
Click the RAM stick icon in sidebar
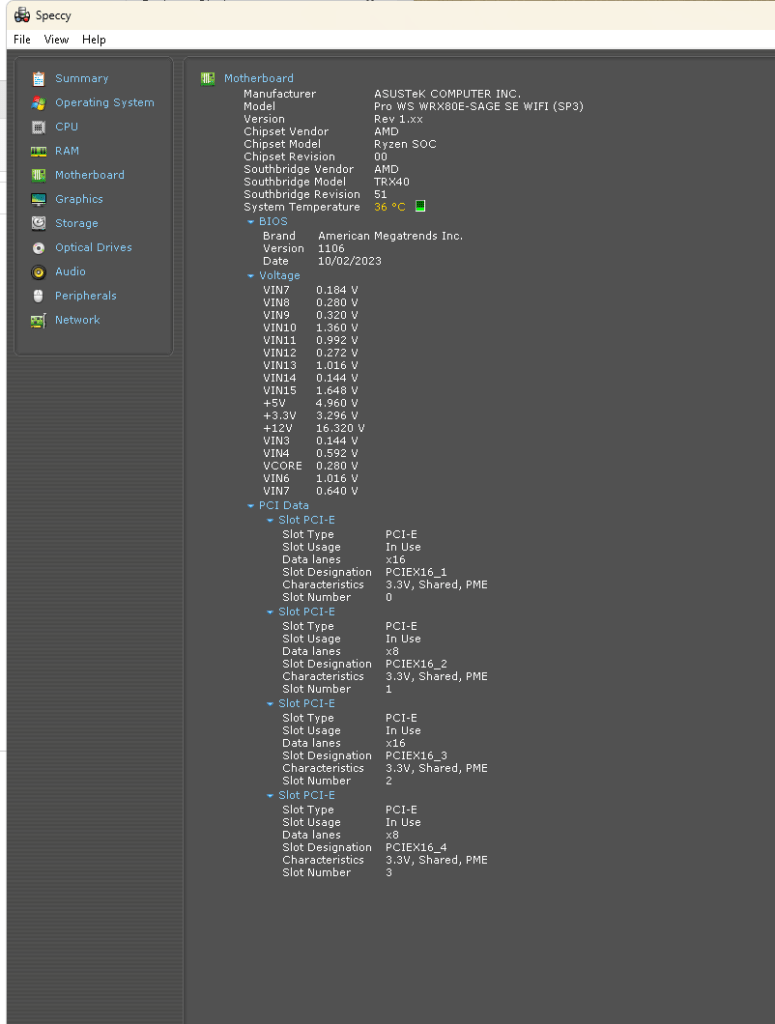pyautogui.click(x=39, y=151)
